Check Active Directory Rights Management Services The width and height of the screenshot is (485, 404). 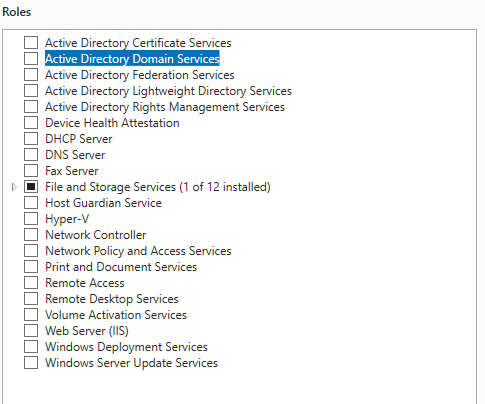click(31, 107)
